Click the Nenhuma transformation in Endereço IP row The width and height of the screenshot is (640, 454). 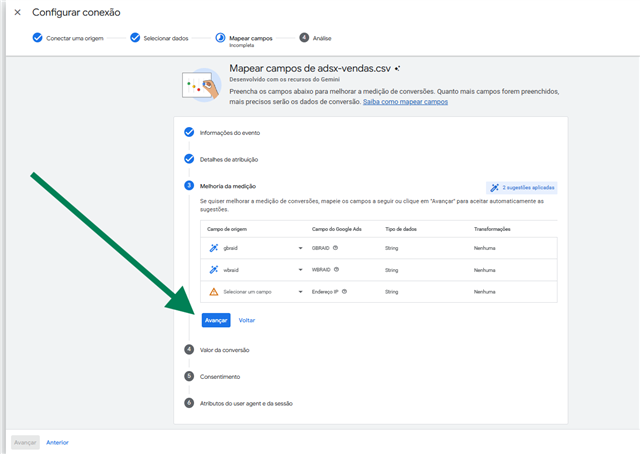point(484,292)
